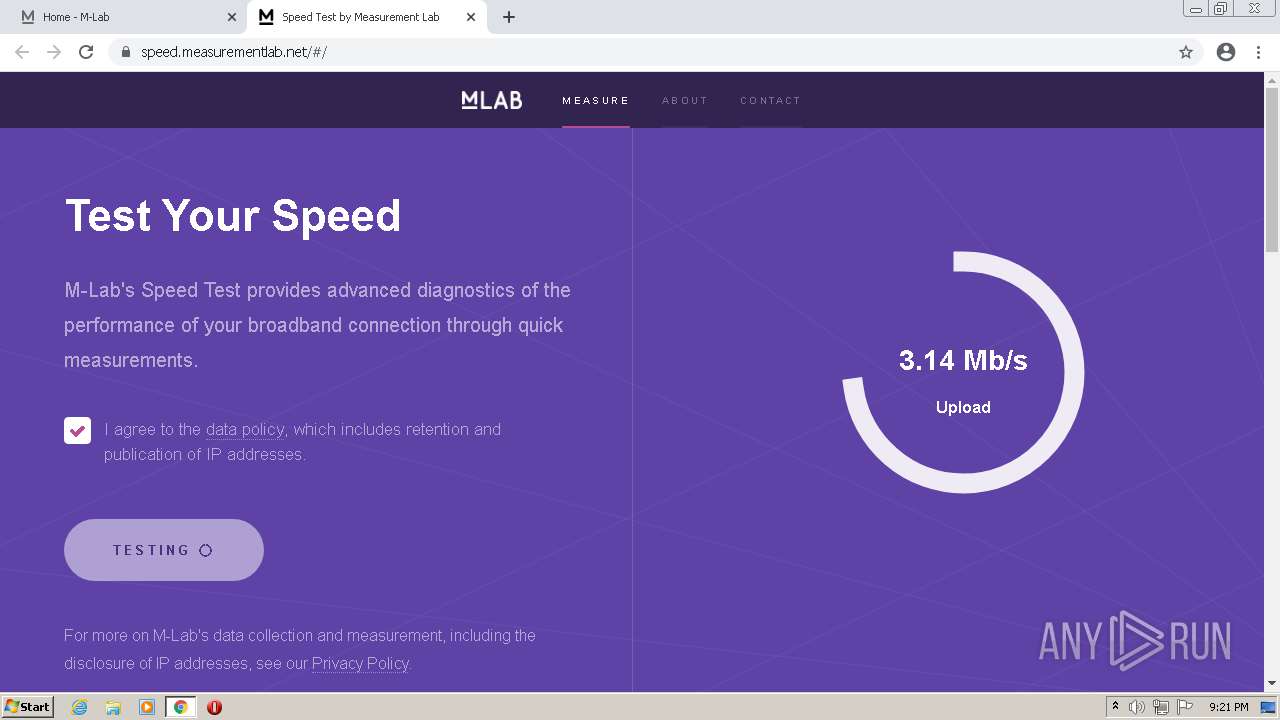Open the Privacy Policy link
This screenshot has width=1280, height=720.
coord(360,663)
